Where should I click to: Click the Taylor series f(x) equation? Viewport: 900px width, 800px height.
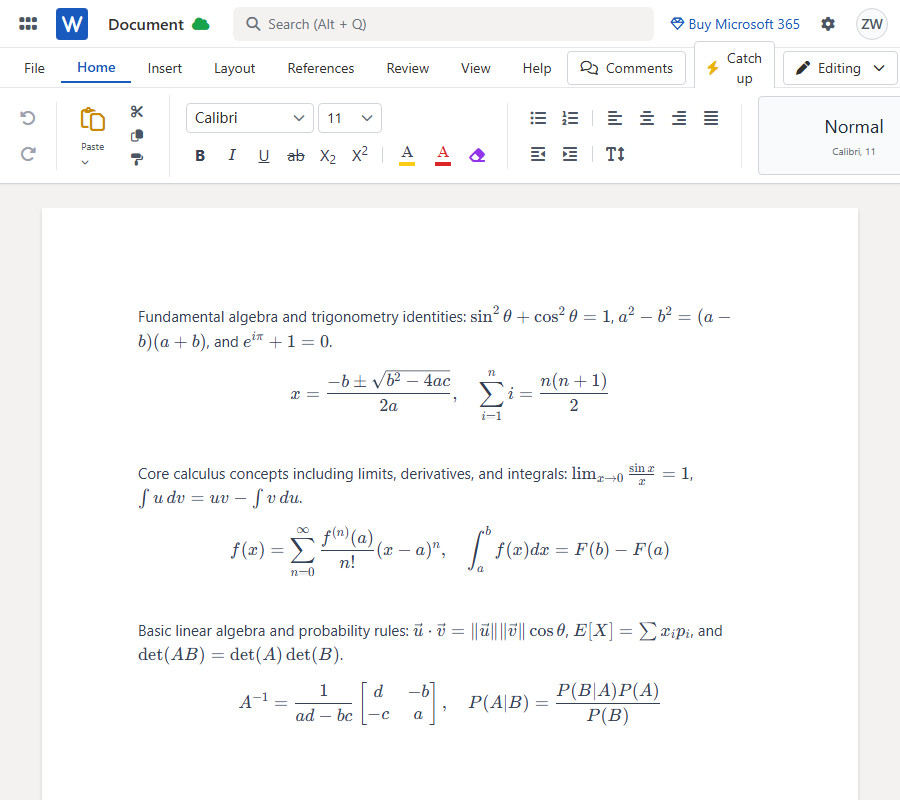tap(338, 550)
